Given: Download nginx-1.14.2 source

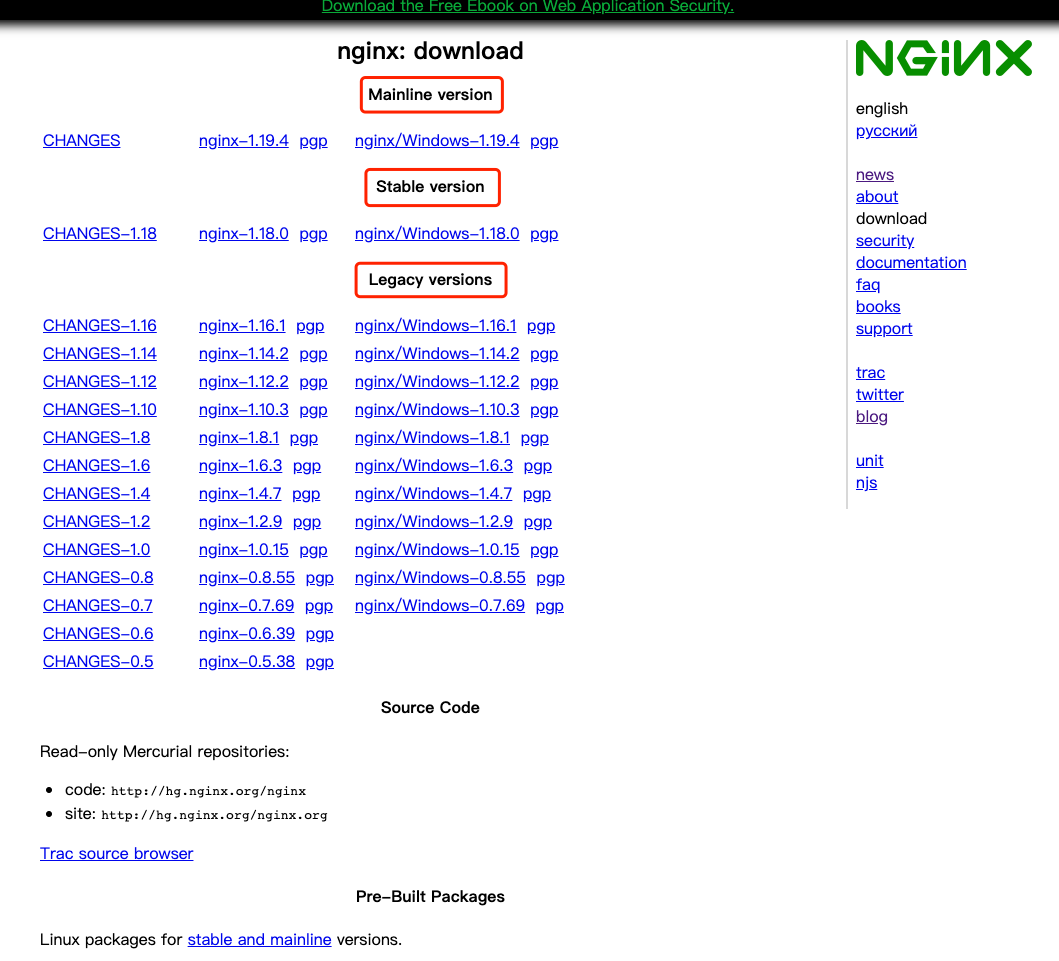Looking at the screenshot, I should 244,354.
